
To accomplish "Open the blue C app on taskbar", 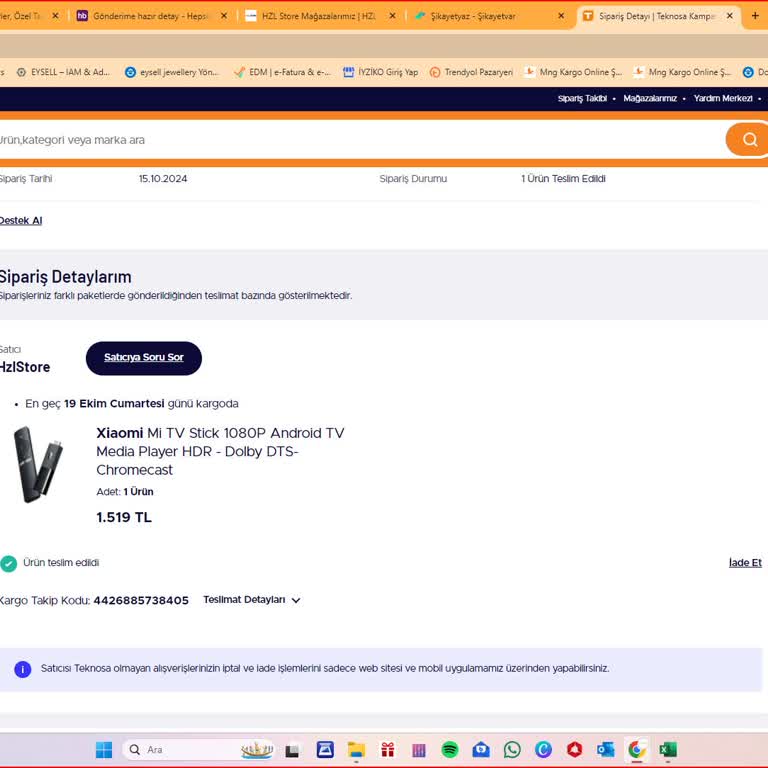I will pyautogui.click(x=543, y=749).
